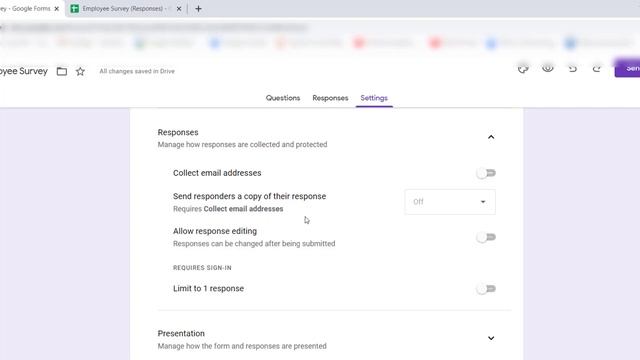The height and width of the screenshot is (360, 640).
Task: Open a new browser tab
Action: coord(198,9)
